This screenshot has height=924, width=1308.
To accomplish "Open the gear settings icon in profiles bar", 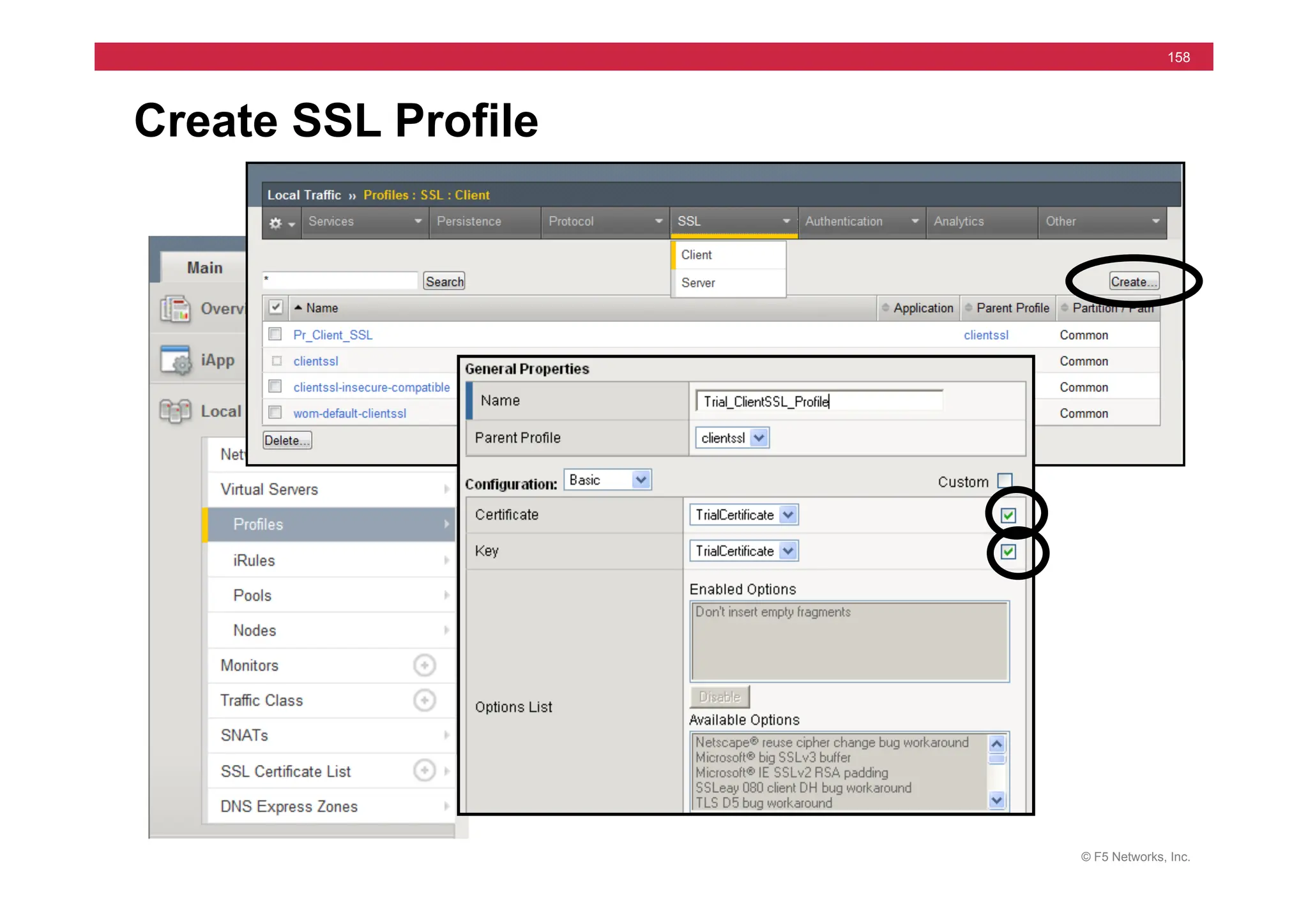I will tap(281, 222).
